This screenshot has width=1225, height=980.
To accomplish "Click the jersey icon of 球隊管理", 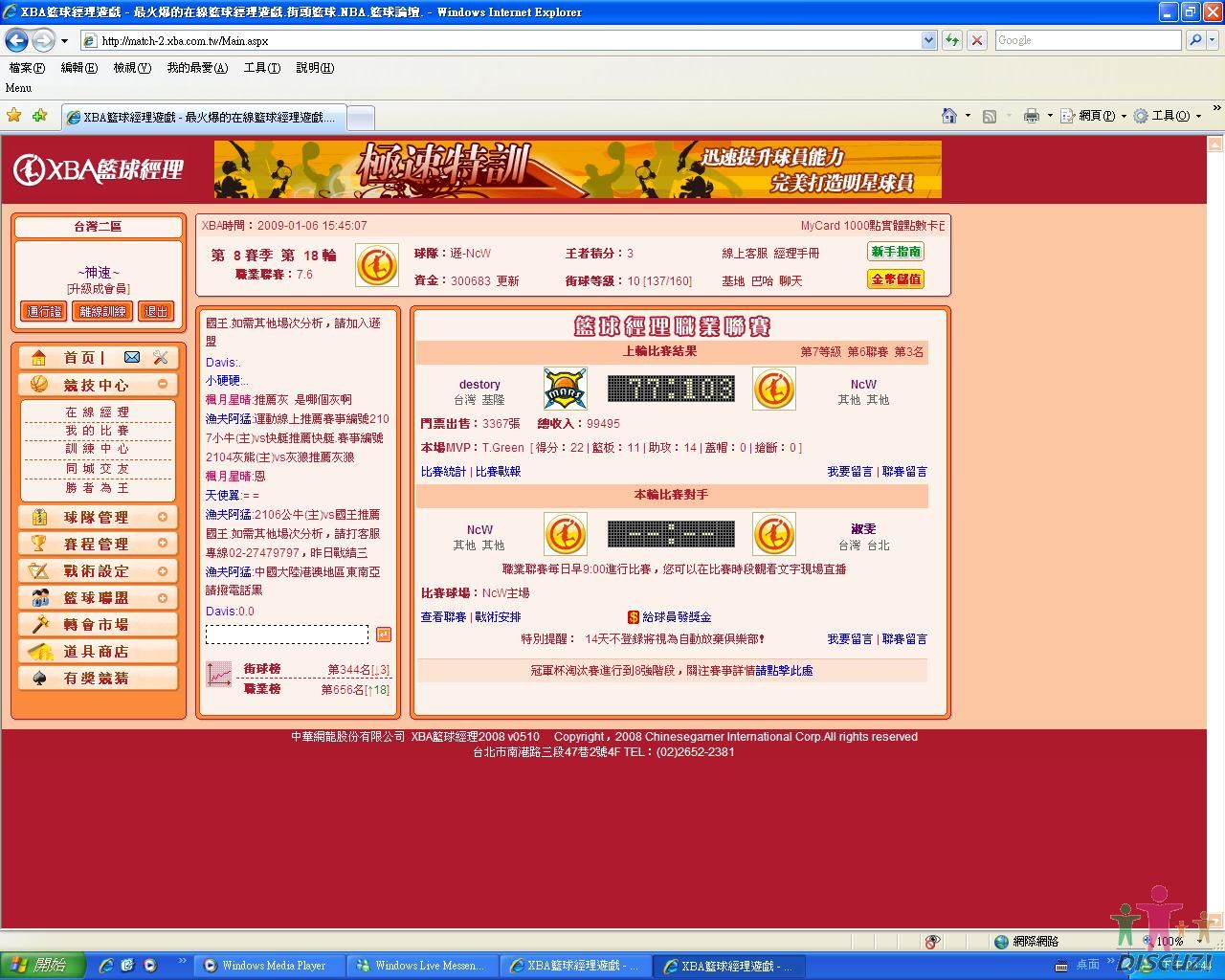I will click(39, 517).
